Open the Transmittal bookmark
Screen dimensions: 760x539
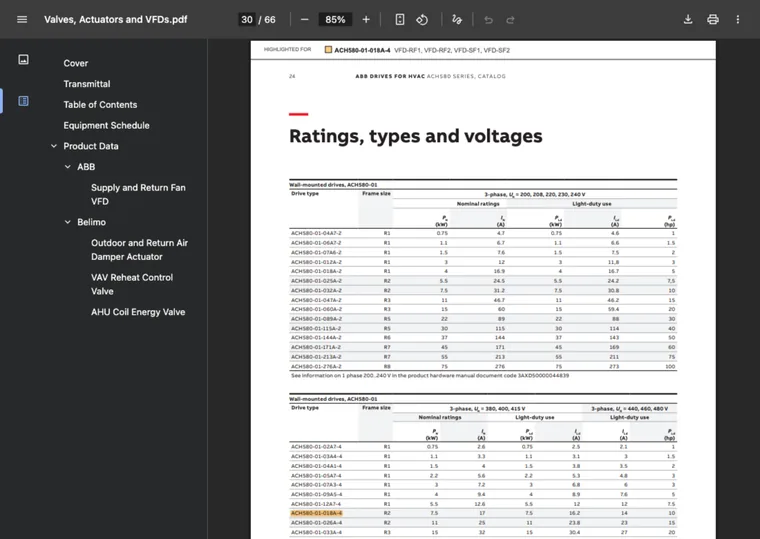pyautogui.click(x=87, y=84)
